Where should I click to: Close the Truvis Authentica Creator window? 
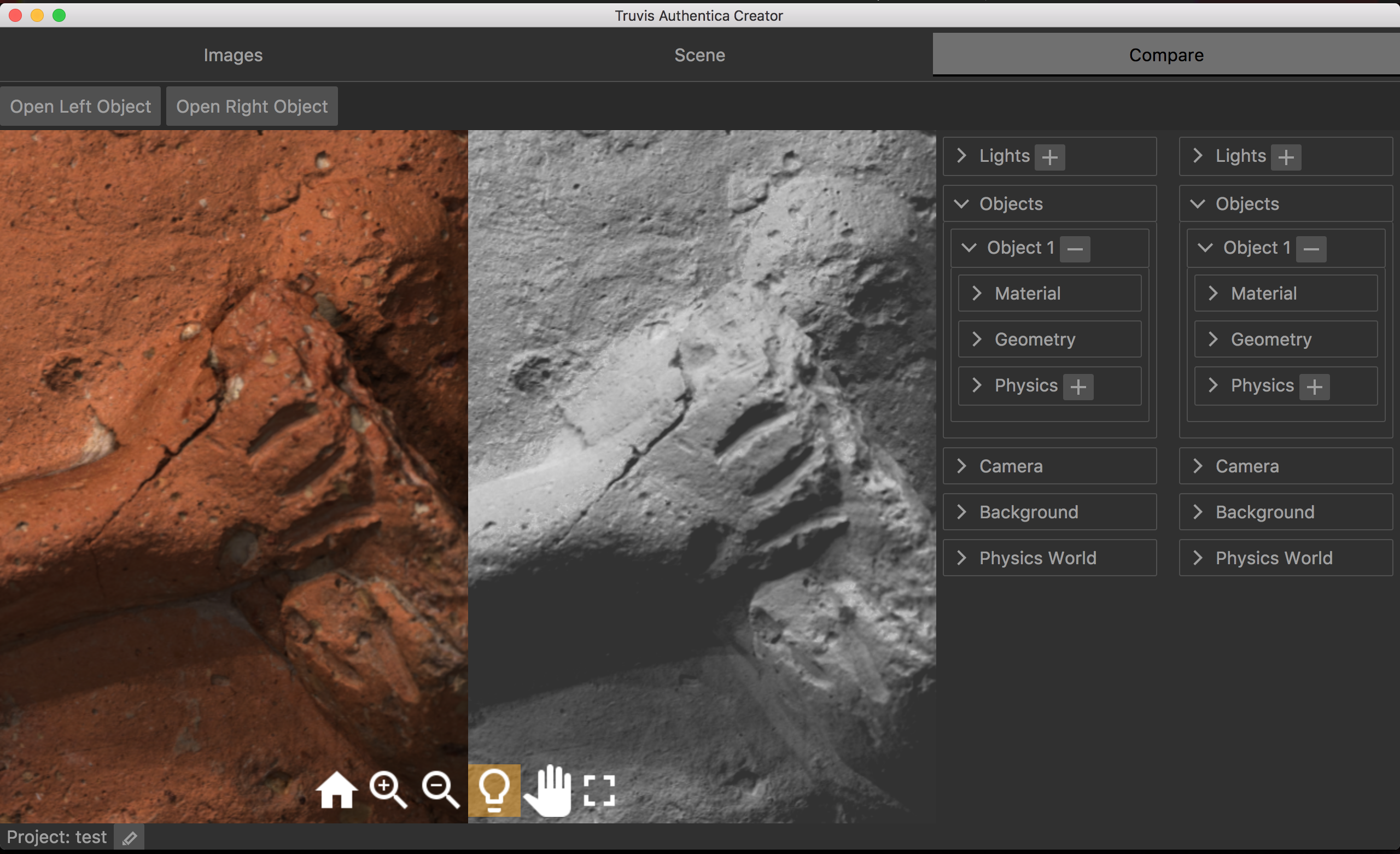pyautogui.click(x=15, y=15)
